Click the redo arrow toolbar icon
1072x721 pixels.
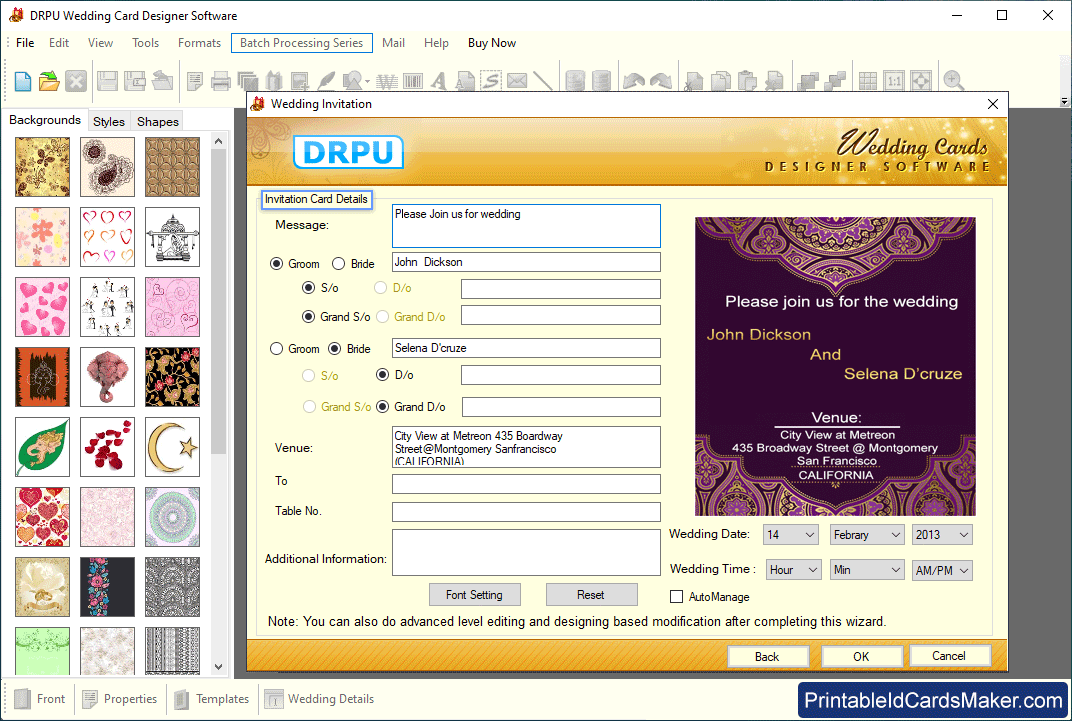pyautogui.click(x=661, y=81)
